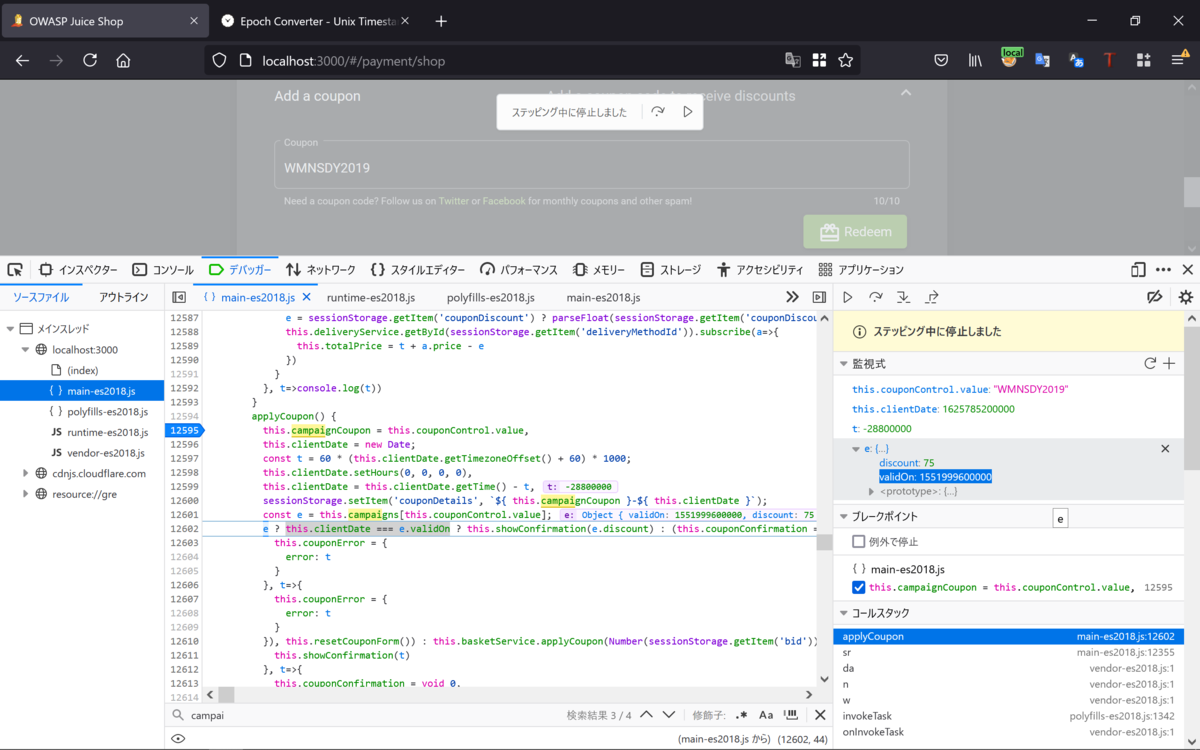Collapse the watch expressions section
The width and height of the screenshot is (1200, 750).
(842, 364)
